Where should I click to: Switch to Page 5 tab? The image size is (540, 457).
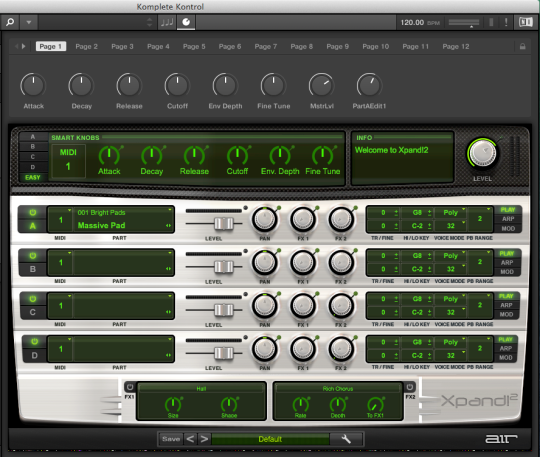(x=194, y=46)
